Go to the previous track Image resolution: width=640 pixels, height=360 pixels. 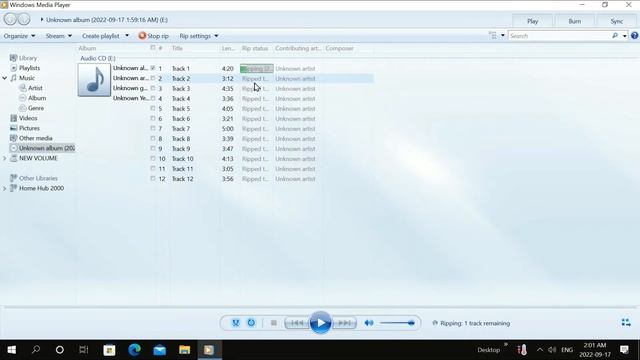pyautogui.click(x=297, y=323)
